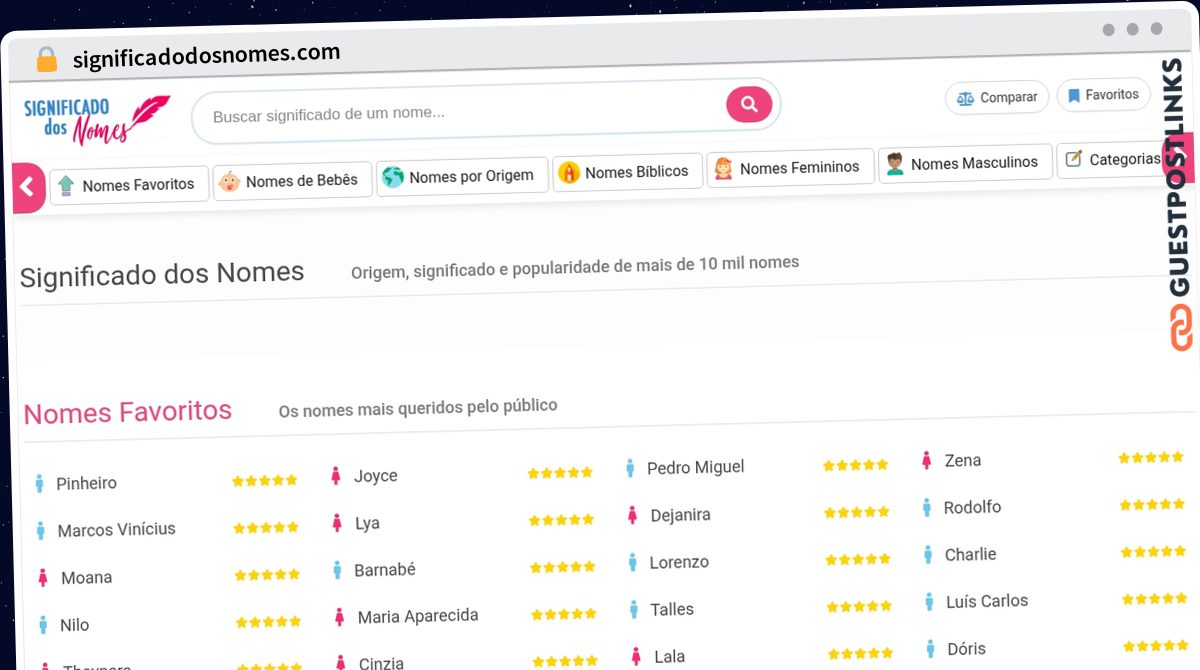Open the name Barnabé

(x=385, y=570)
